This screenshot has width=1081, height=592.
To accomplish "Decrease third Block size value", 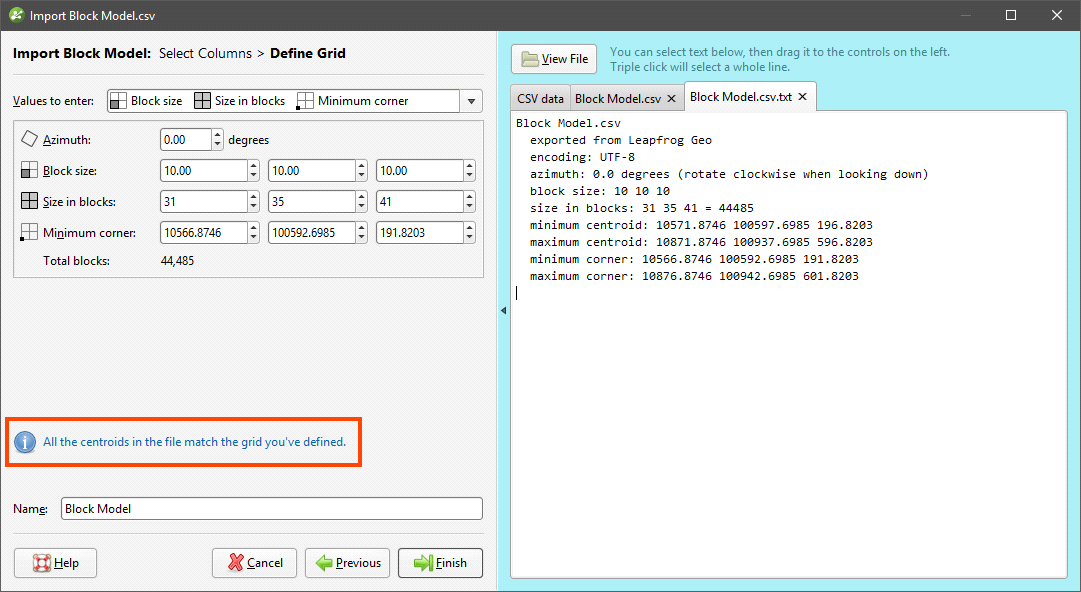I will point(469,176).
